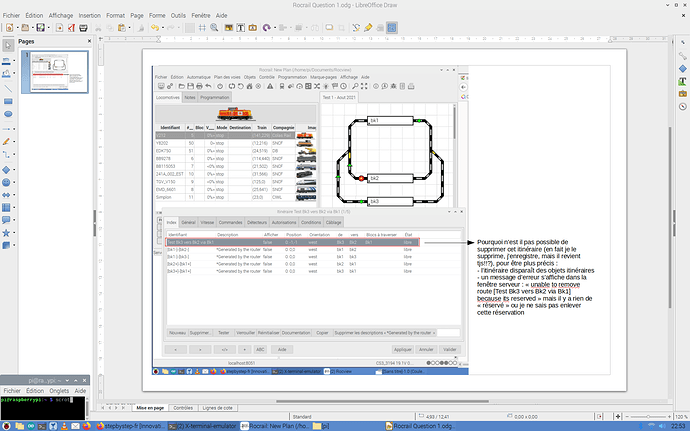The image size is (690, 431).
Task: Switch to Rocrail: New Plan taskbar item
Action: coord(275,426)
